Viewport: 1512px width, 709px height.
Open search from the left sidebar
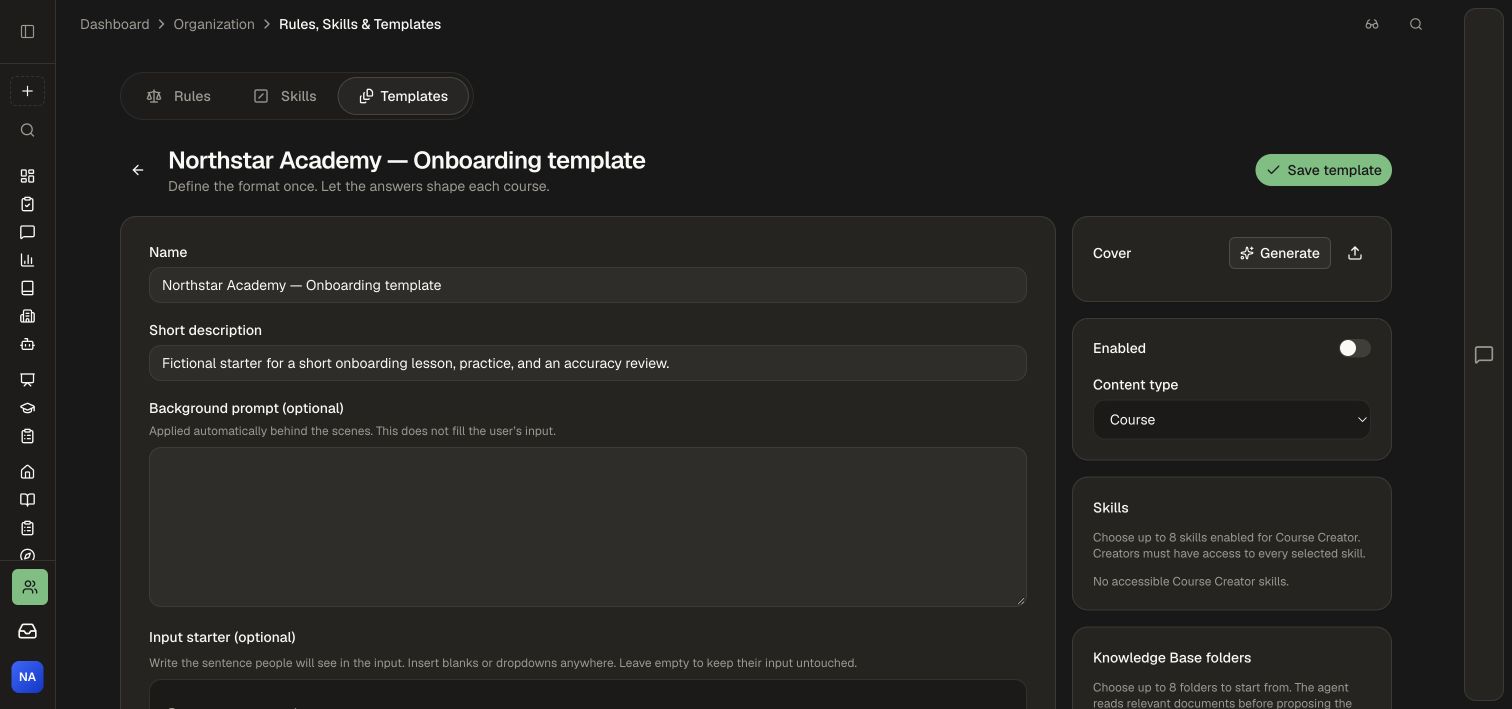[27, 130]
